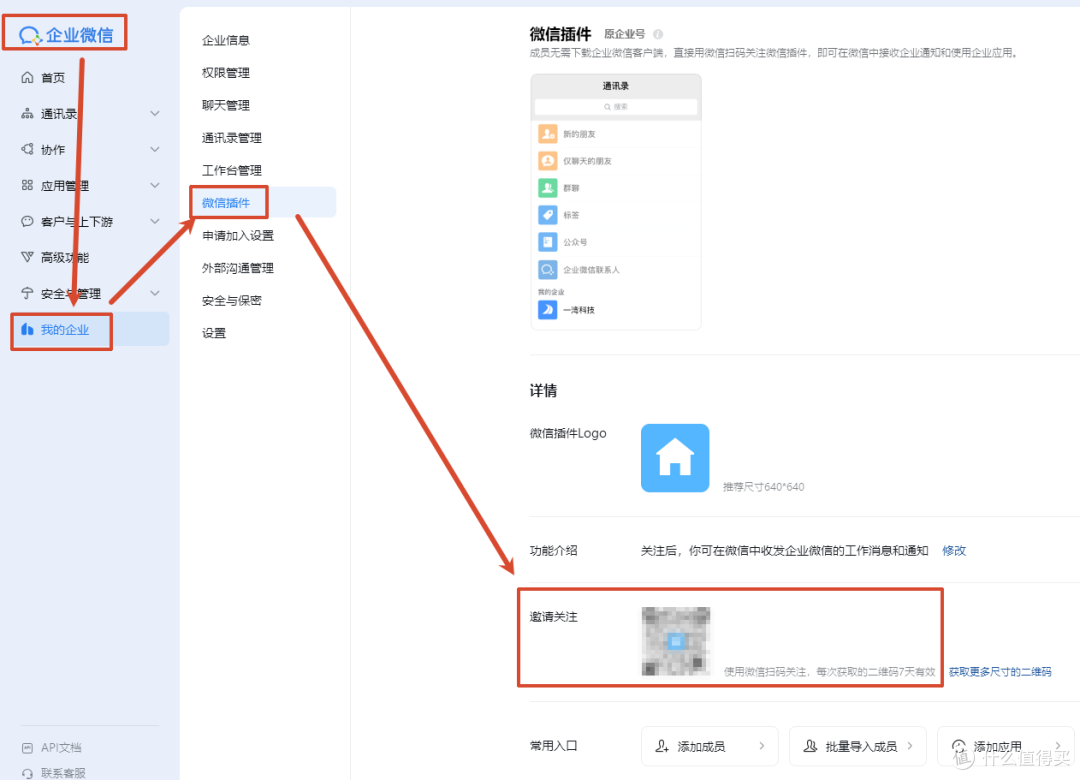Click the 协作 sidebar icon
The width and height of the screenshot is (1080, 780).
click(27, 150)
